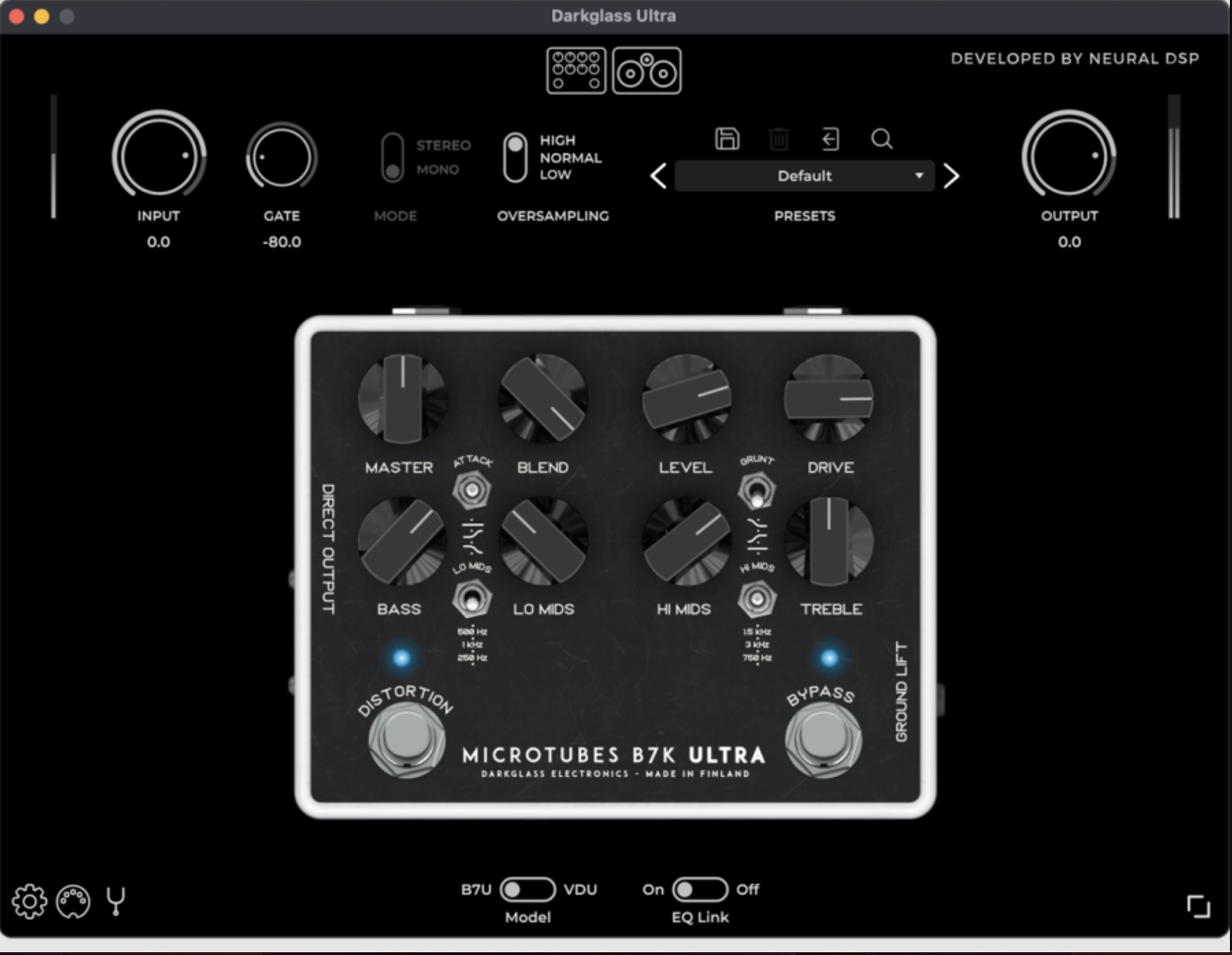
Task: Open settings gear icon
Action: click(x=29, y=901)
